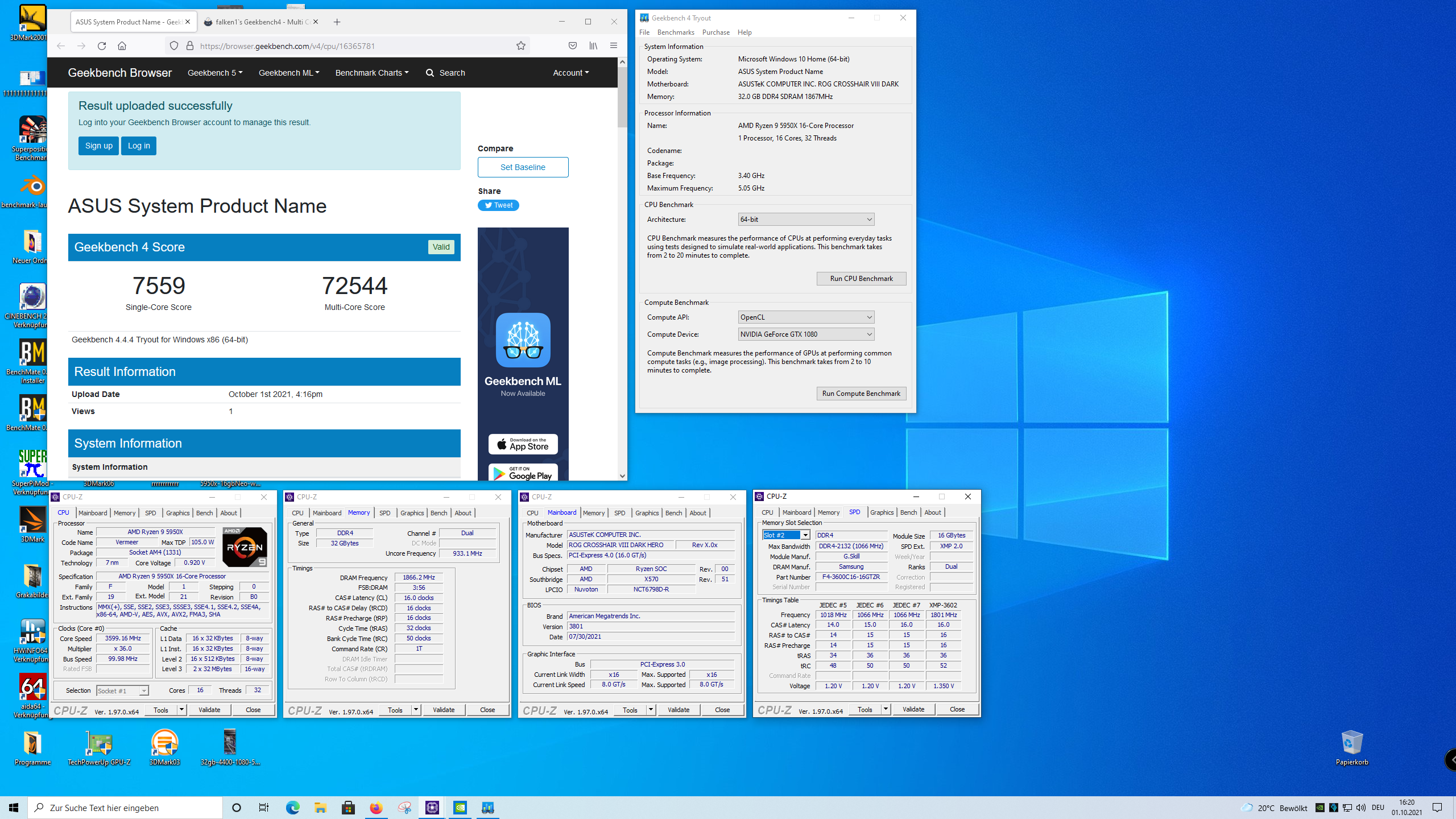Click Set Baseline button
The height and width of the screenshot is (819, 1456).
[x=523, y=167]
